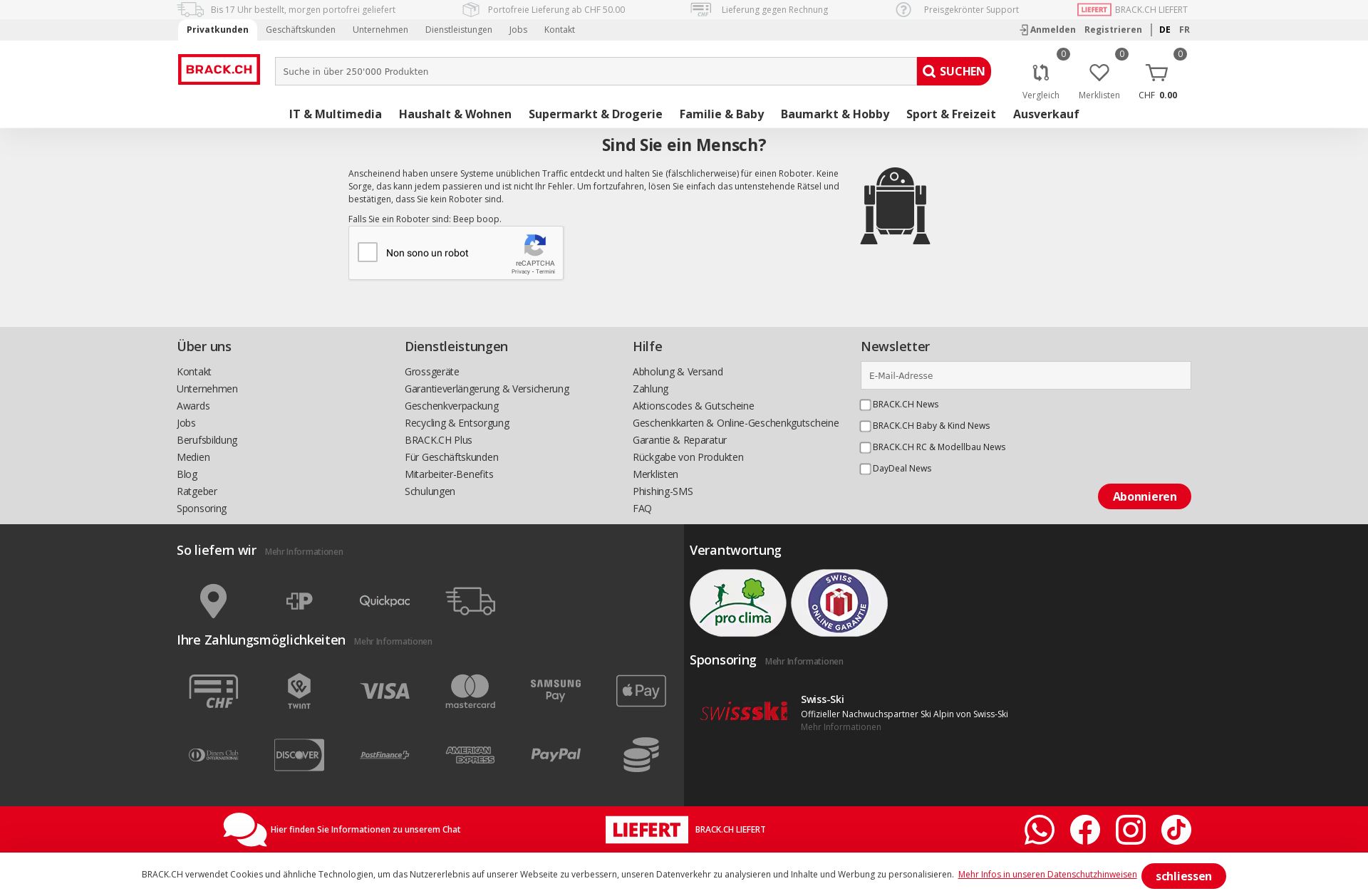The image size is (1368, 896).
Task: Click the Abonnieren button
Action: tap(1144, 496)
